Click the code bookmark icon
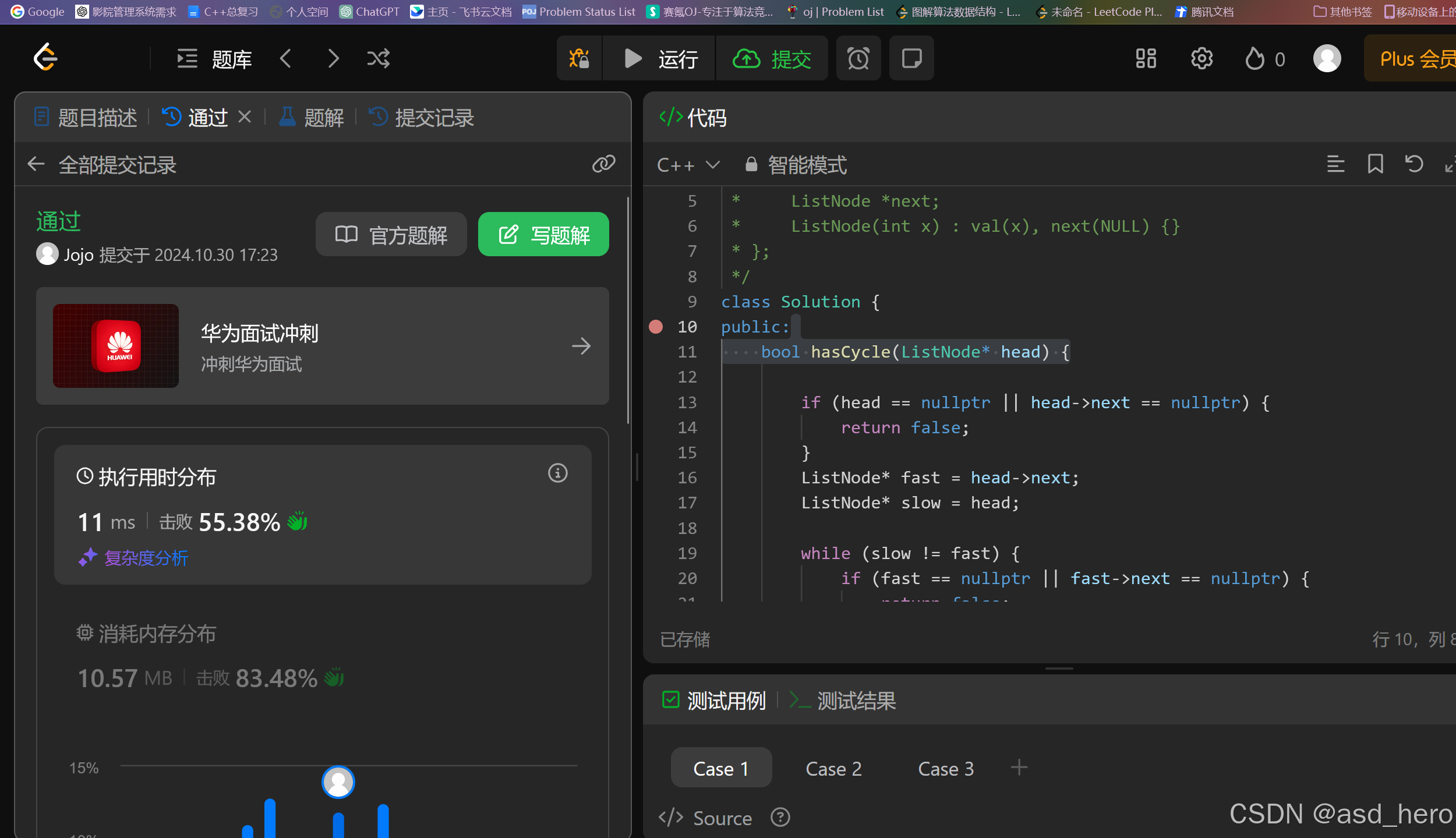Viewport: 1456px width, 838px height. (1375, 164)
